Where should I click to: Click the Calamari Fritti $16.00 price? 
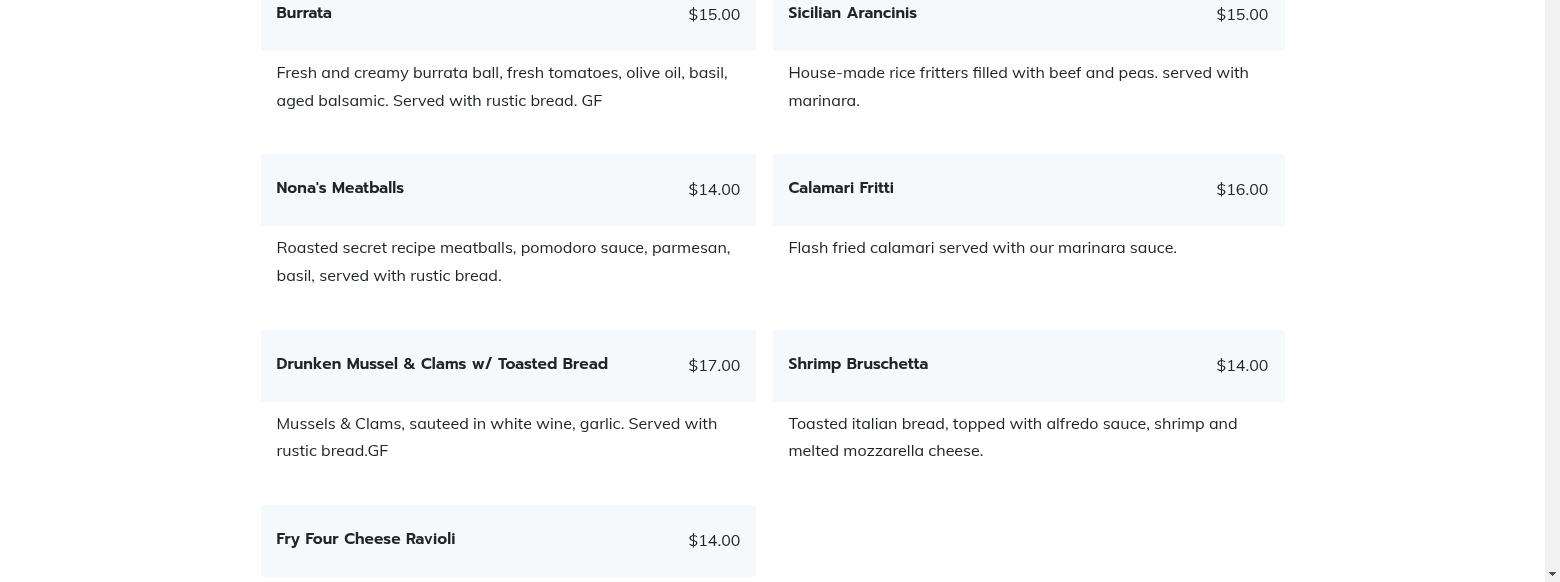pyautogui.click(x=1242, y=189)
